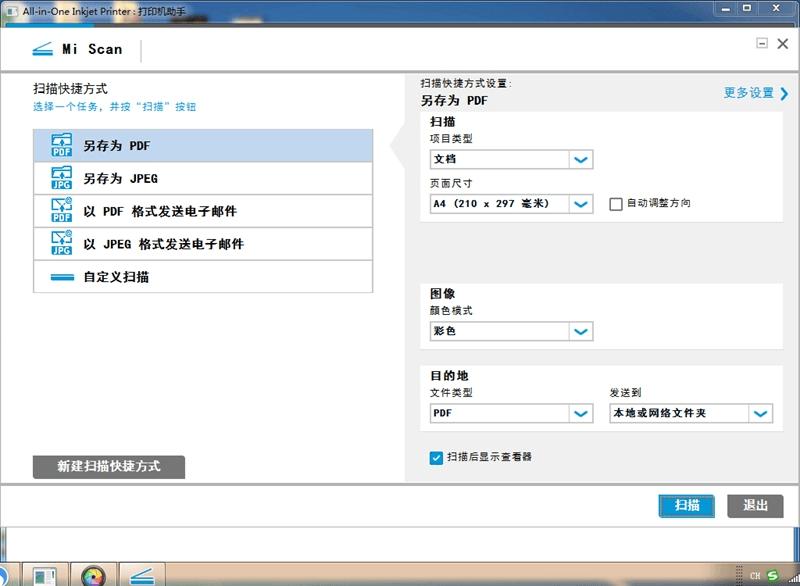Click the 扫描 button to start scanning

click(686, 506)
